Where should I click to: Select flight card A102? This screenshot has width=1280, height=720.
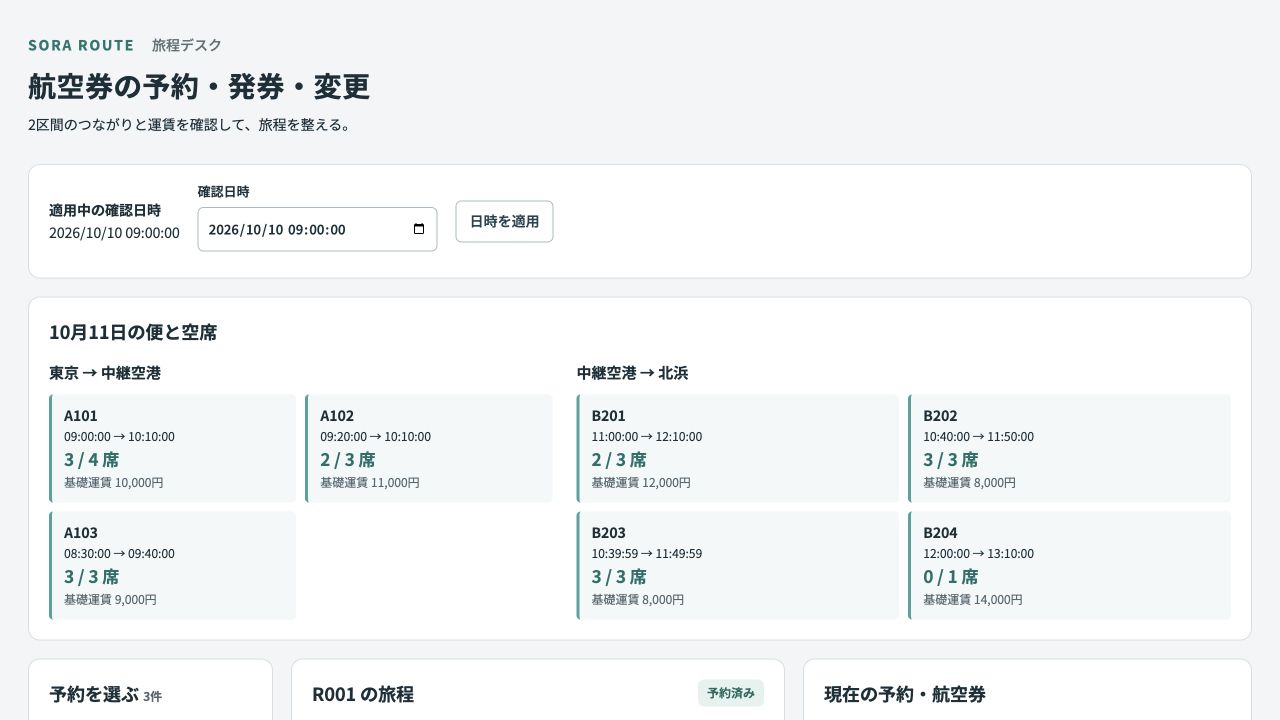click(x=429, y=448)
